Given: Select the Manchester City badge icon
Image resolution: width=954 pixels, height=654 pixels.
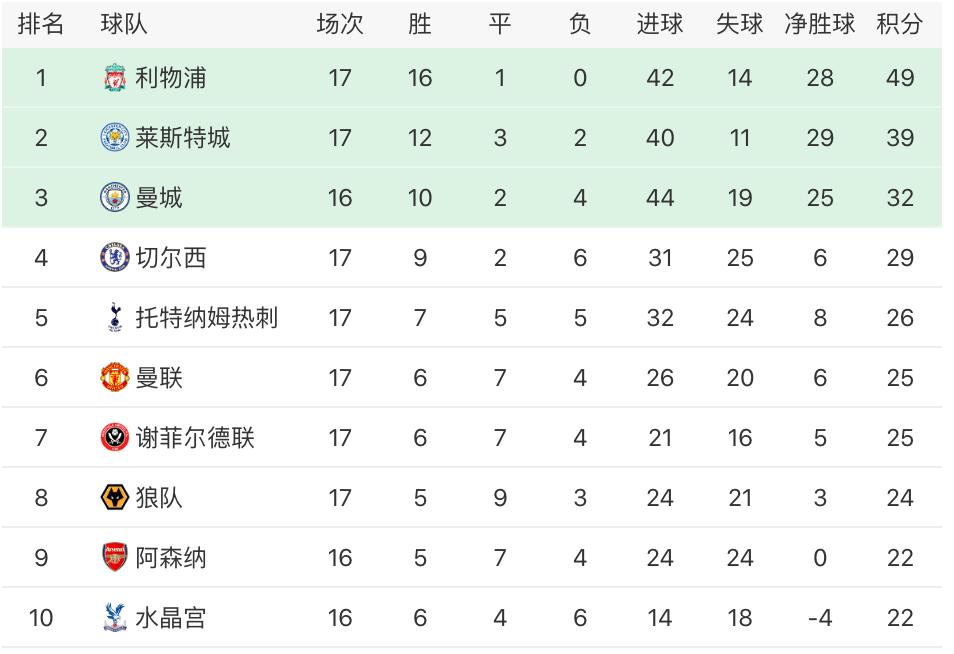Looking at the screenshot, I should click(115, 198).
